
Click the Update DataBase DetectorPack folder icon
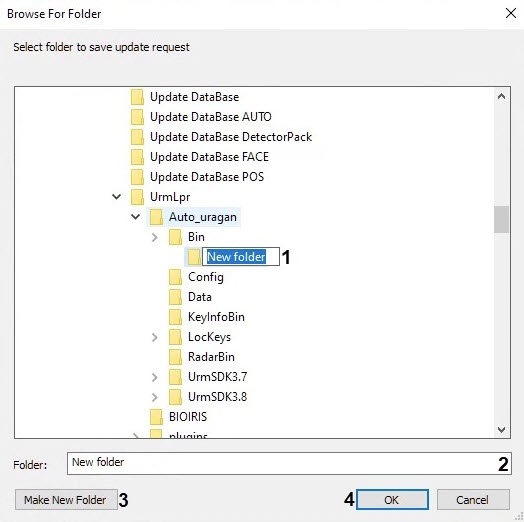[137, 137]
